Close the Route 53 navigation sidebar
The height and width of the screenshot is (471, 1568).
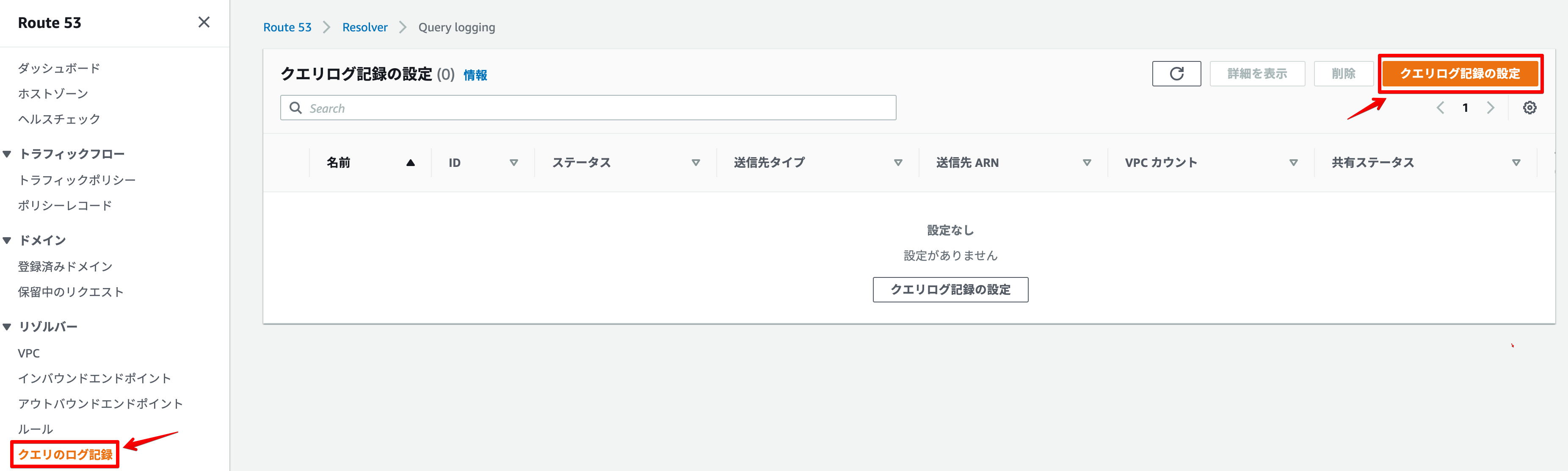click(x=203, y=22)
